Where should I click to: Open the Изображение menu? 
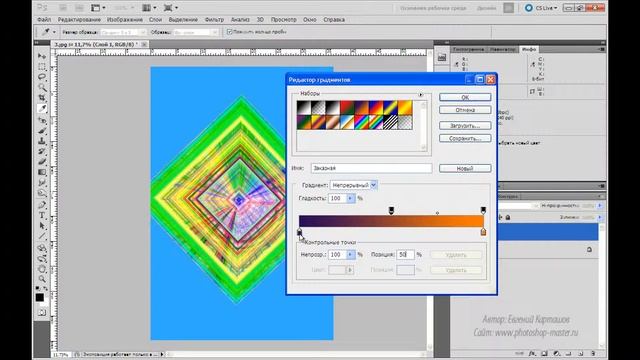(125, 20)
